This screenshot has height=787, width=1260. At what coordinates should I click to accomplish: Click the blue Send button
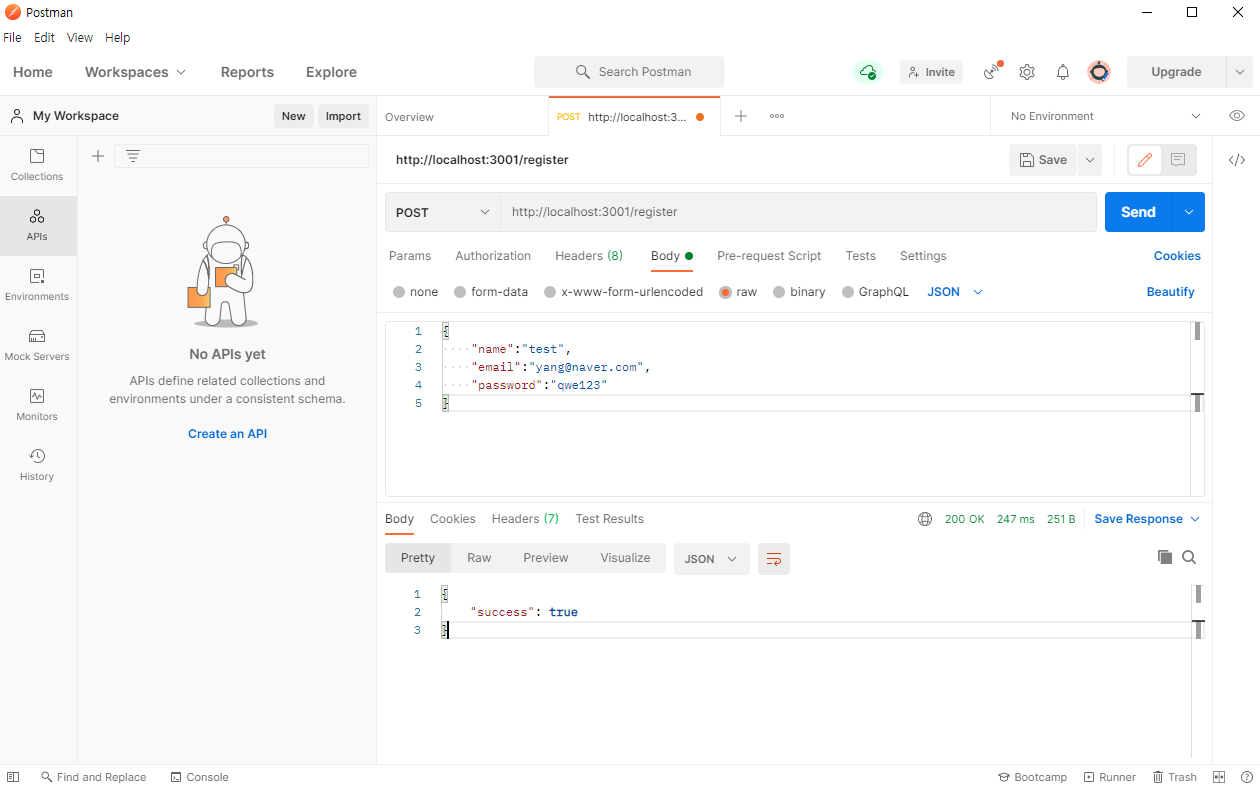pyautogui.click(x=1138, y=212)
